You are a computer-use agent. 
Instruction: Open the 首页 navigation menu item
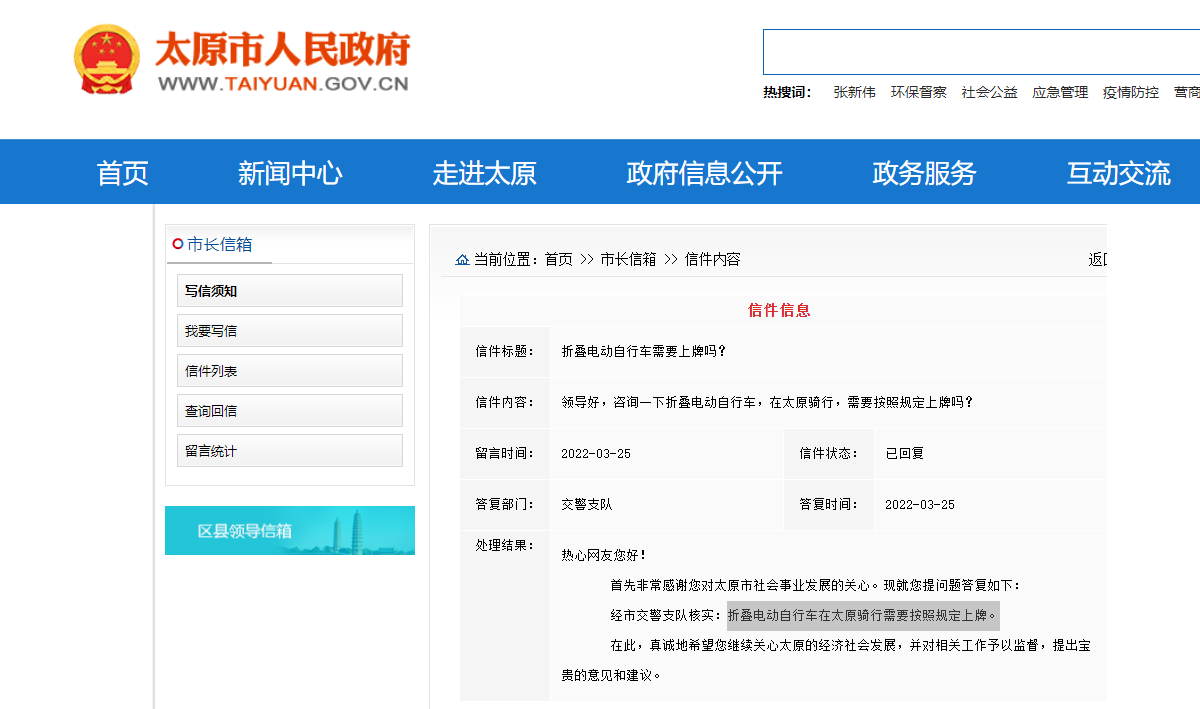coord(122,173)
